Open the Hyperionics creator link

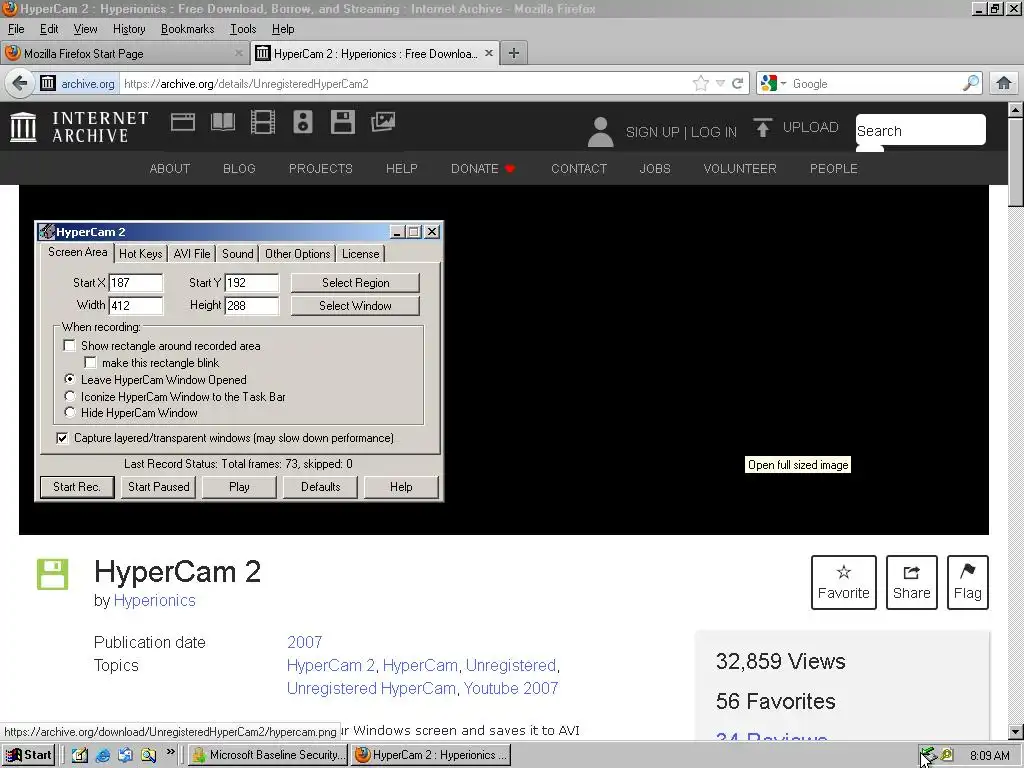155,600
